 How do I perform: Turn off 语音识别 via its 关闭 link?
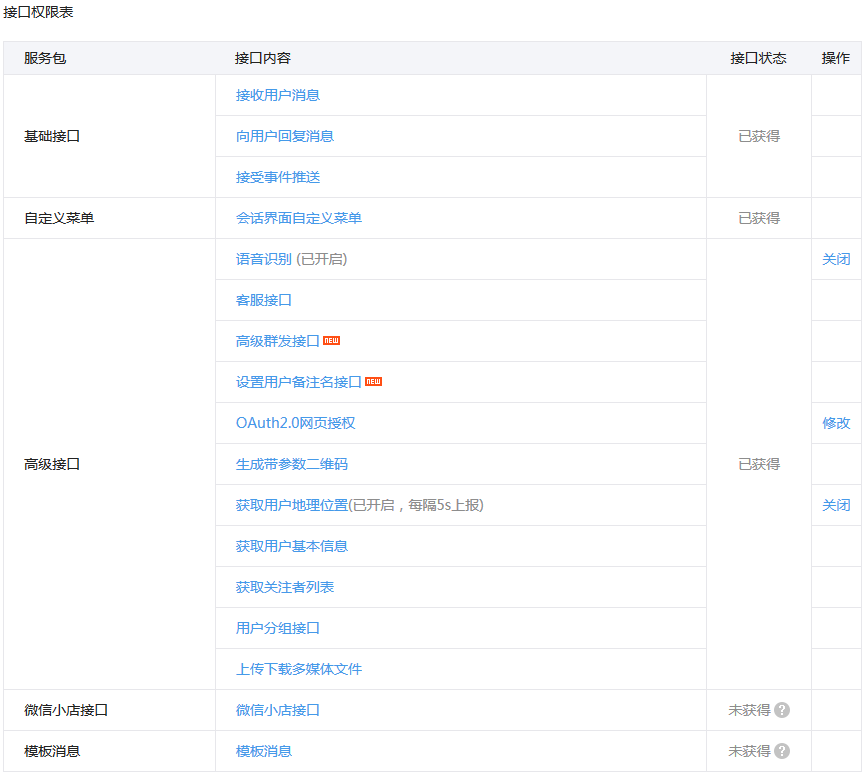click(x=836, y=259)
